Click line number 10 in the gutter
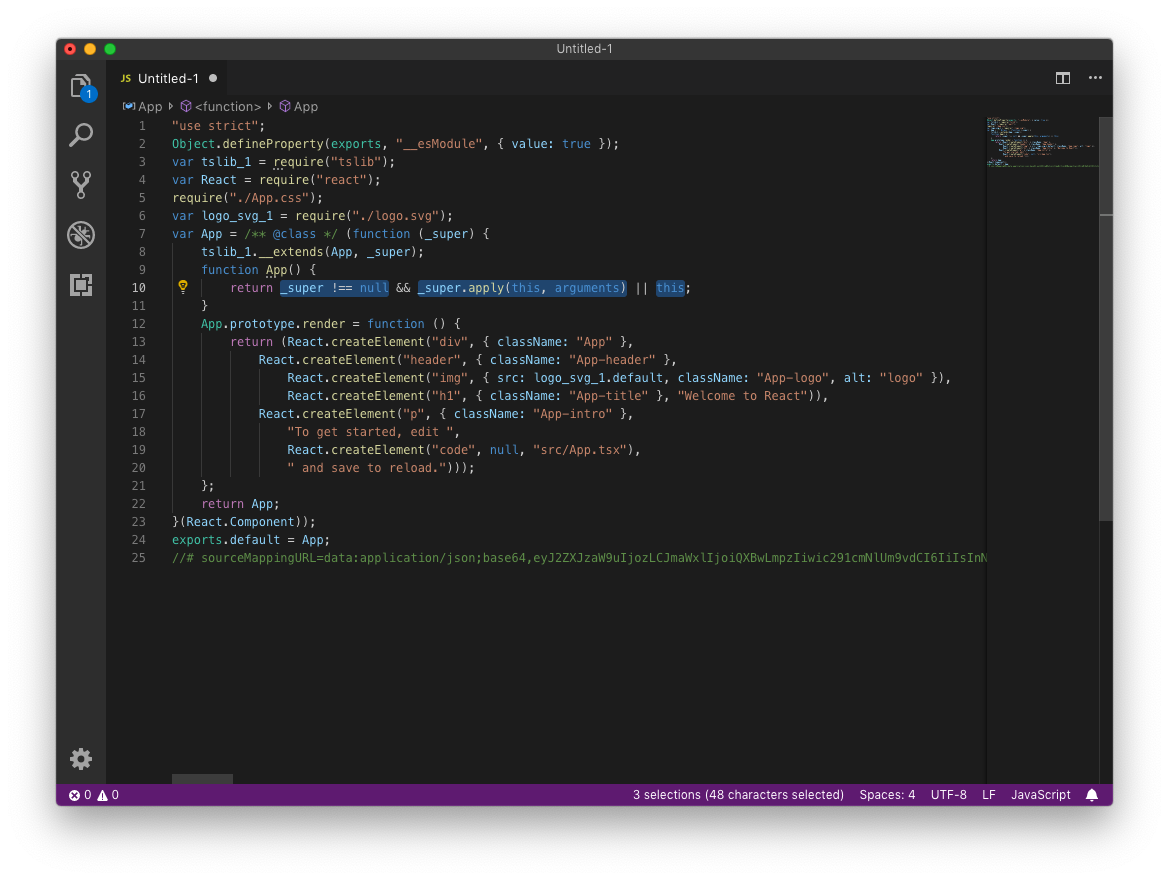This screenshot has height=880, width=1169. [x=139, y=287]
